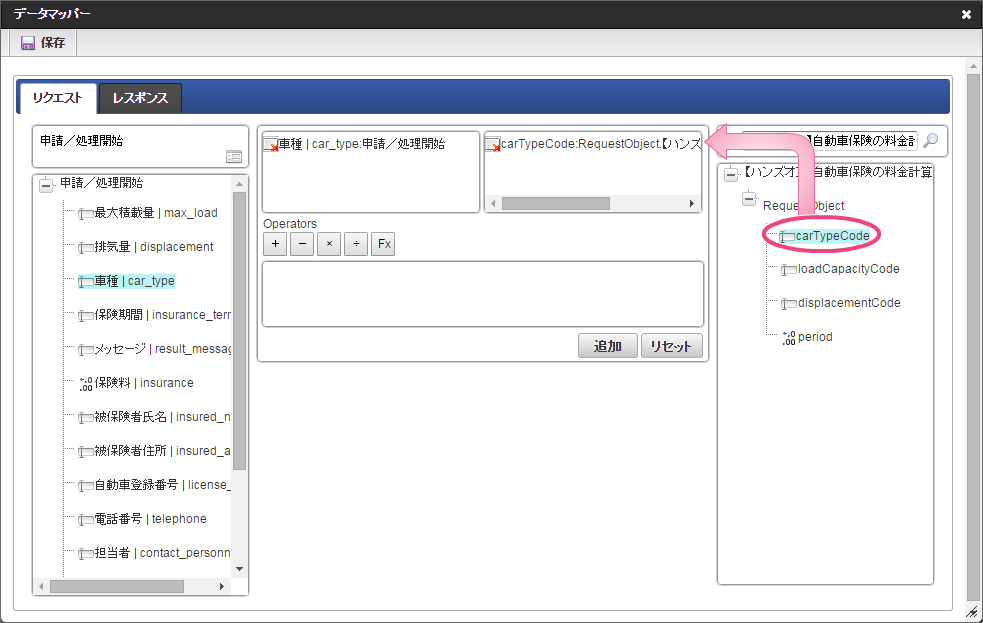Click the field icon beside 担当者
This screenshot has width=983, height=623.
click(x=85, y=553)
